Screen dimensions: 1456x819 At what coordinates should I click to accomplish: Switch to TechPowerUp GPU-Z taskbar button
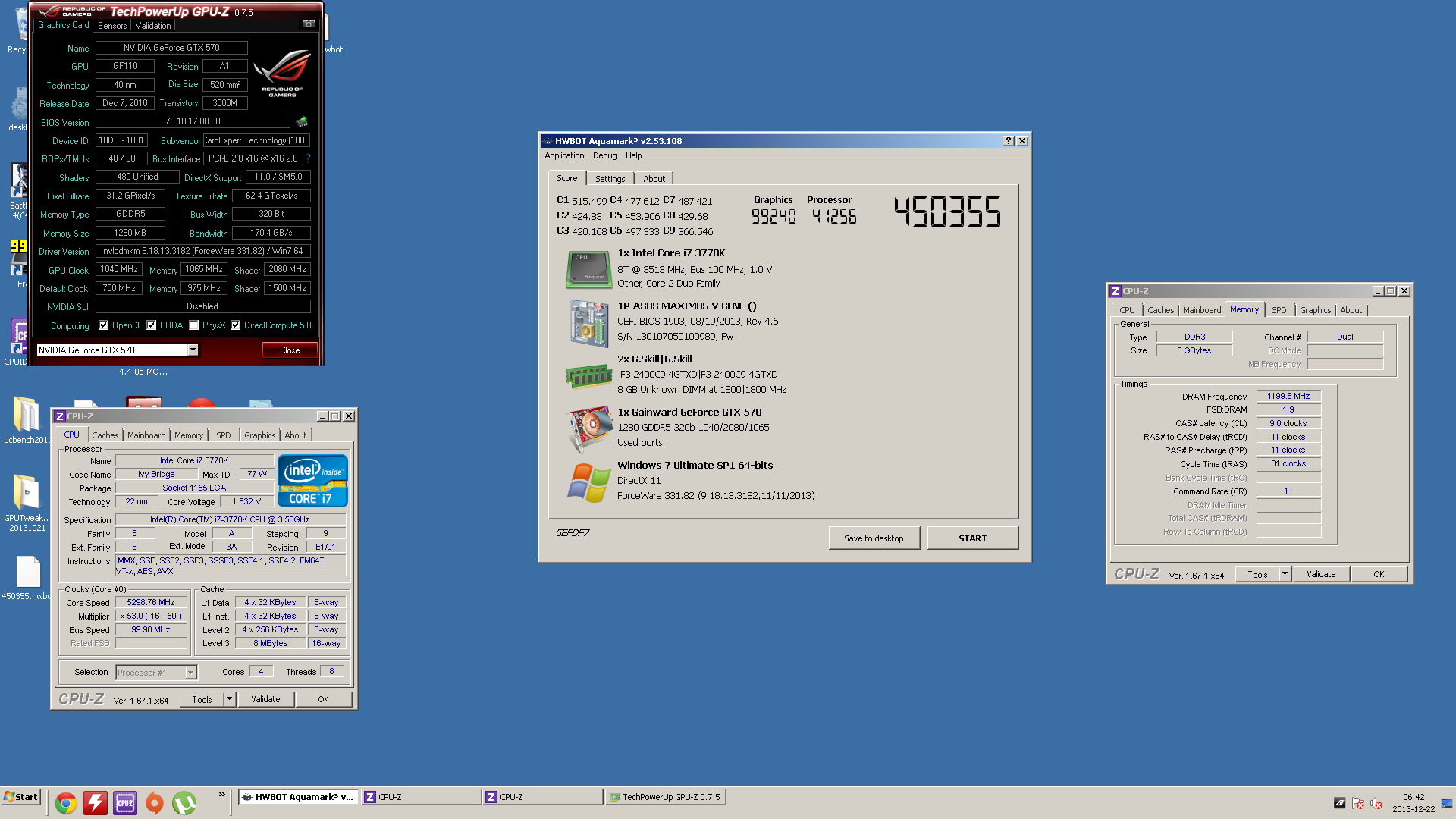pos(666,797)
